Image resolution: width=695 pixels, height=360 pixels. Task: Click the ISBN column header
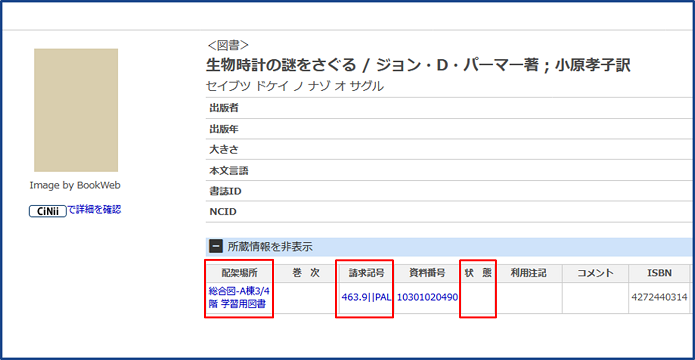pos(659,274)
